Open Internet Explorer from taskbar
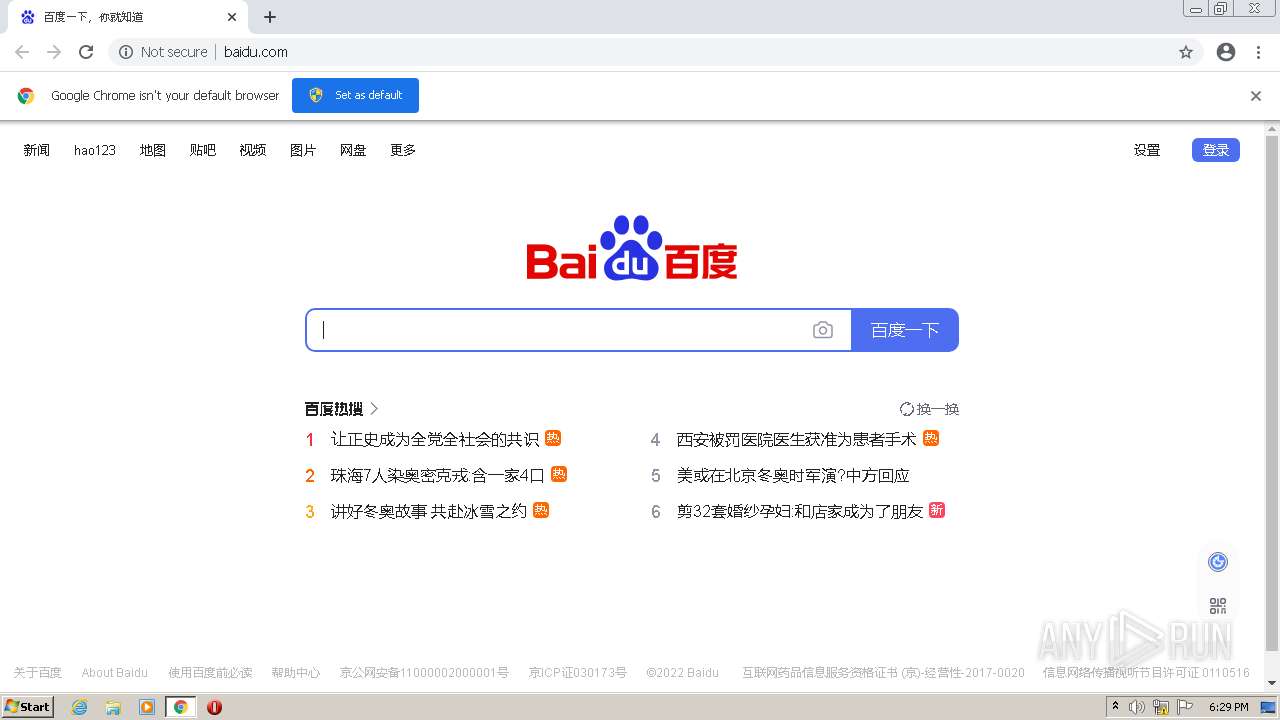Viewport: 1280px width, 720px height. pos(80,707)
